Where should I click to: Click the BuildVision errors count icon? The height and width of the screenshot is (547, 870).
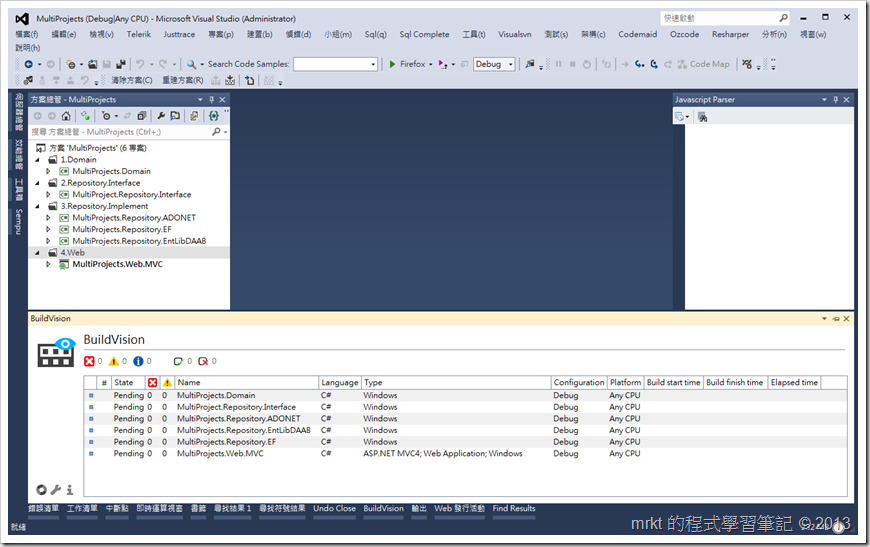click(x=89, y=362)
